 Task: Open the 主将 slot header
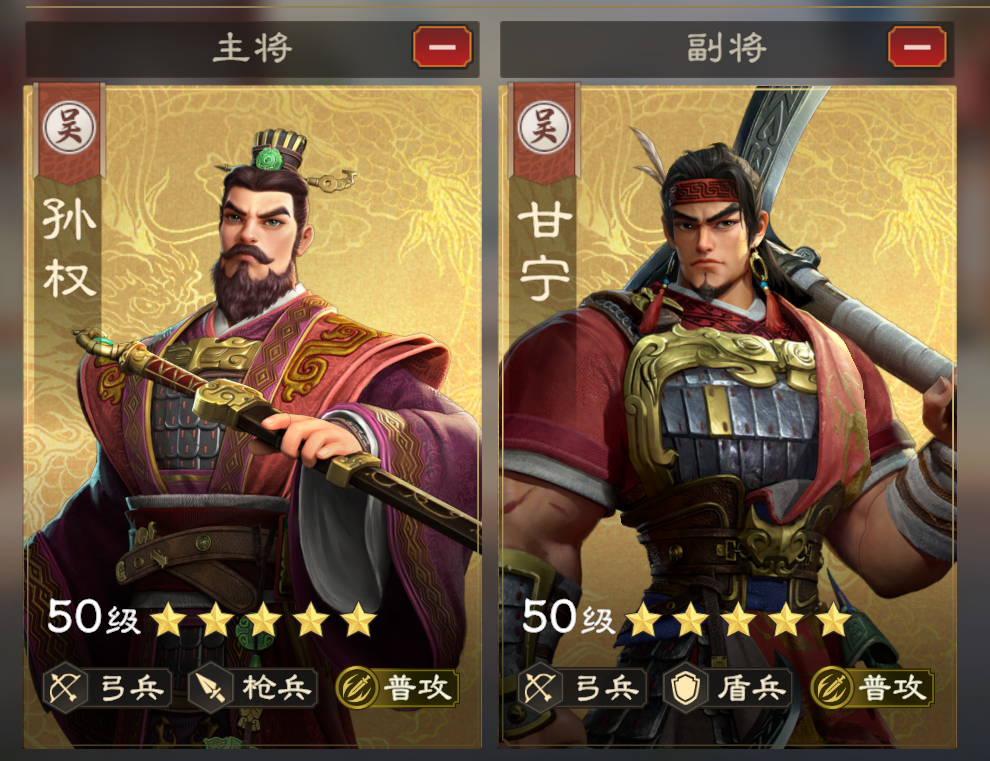pos(252,49)
